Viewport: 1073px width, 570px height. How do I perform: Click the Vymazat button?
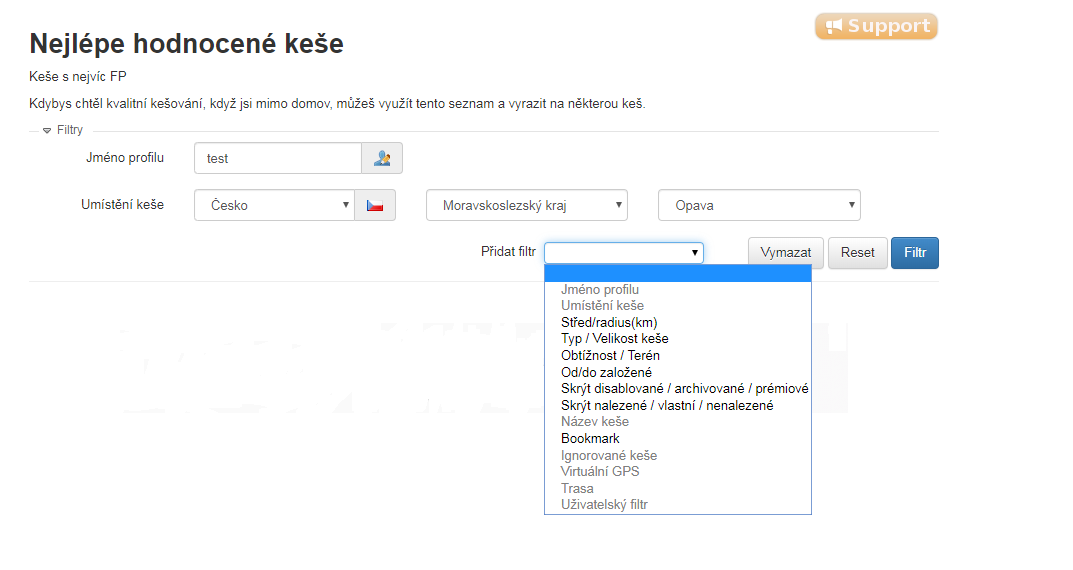pos(786,252)
